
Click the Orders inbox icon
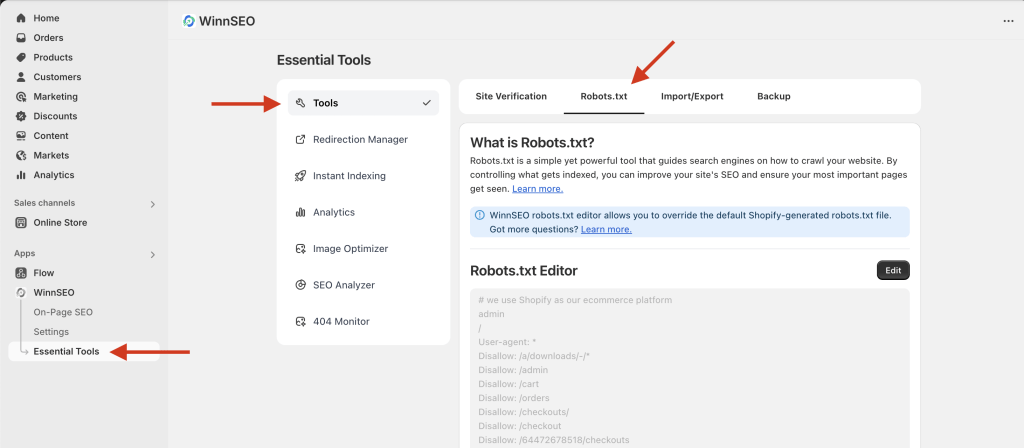click(21, 38)
